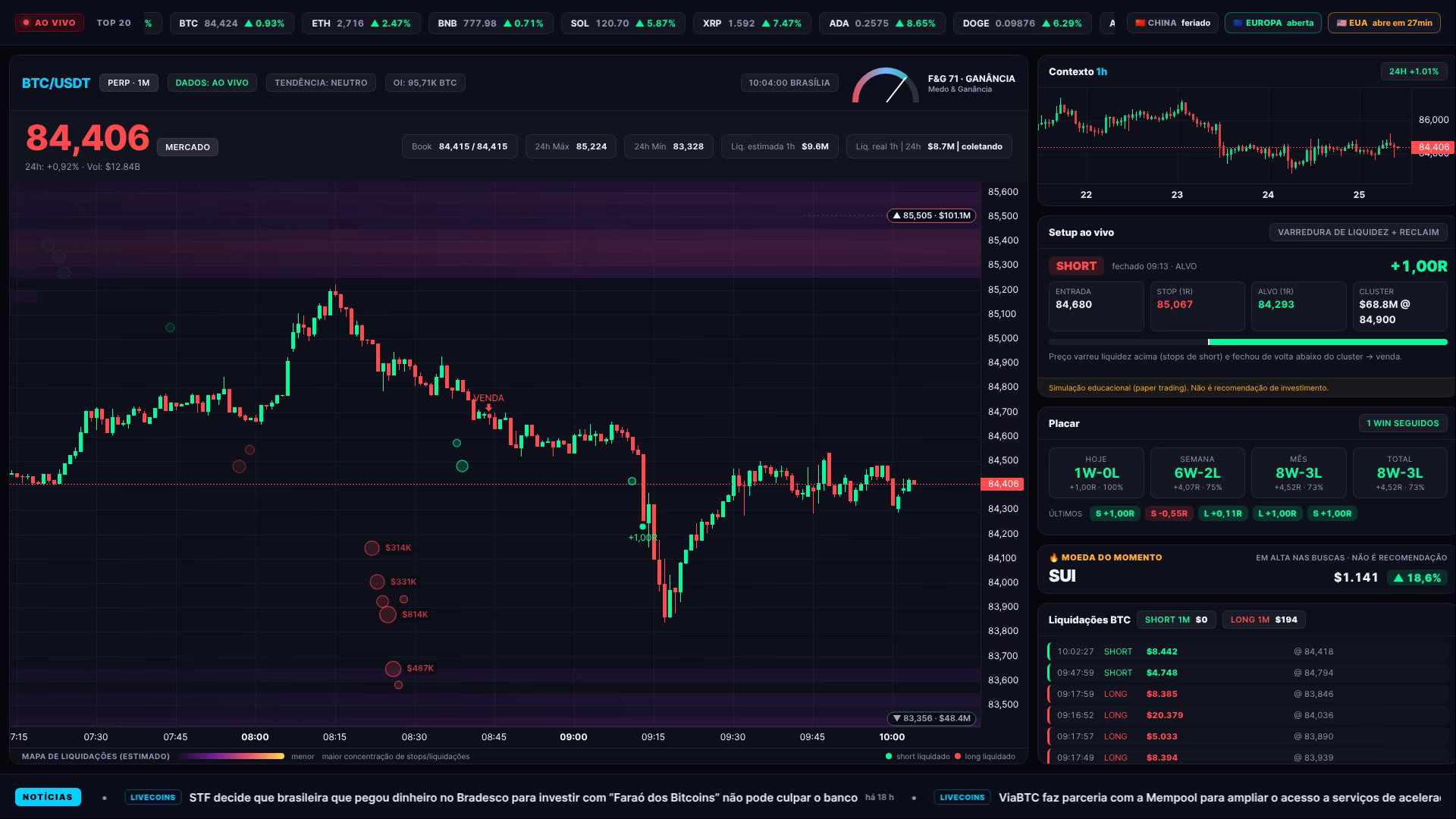Click the green setup progress bar
Screen dimensions: 1456x819
tap(1328, 342)
